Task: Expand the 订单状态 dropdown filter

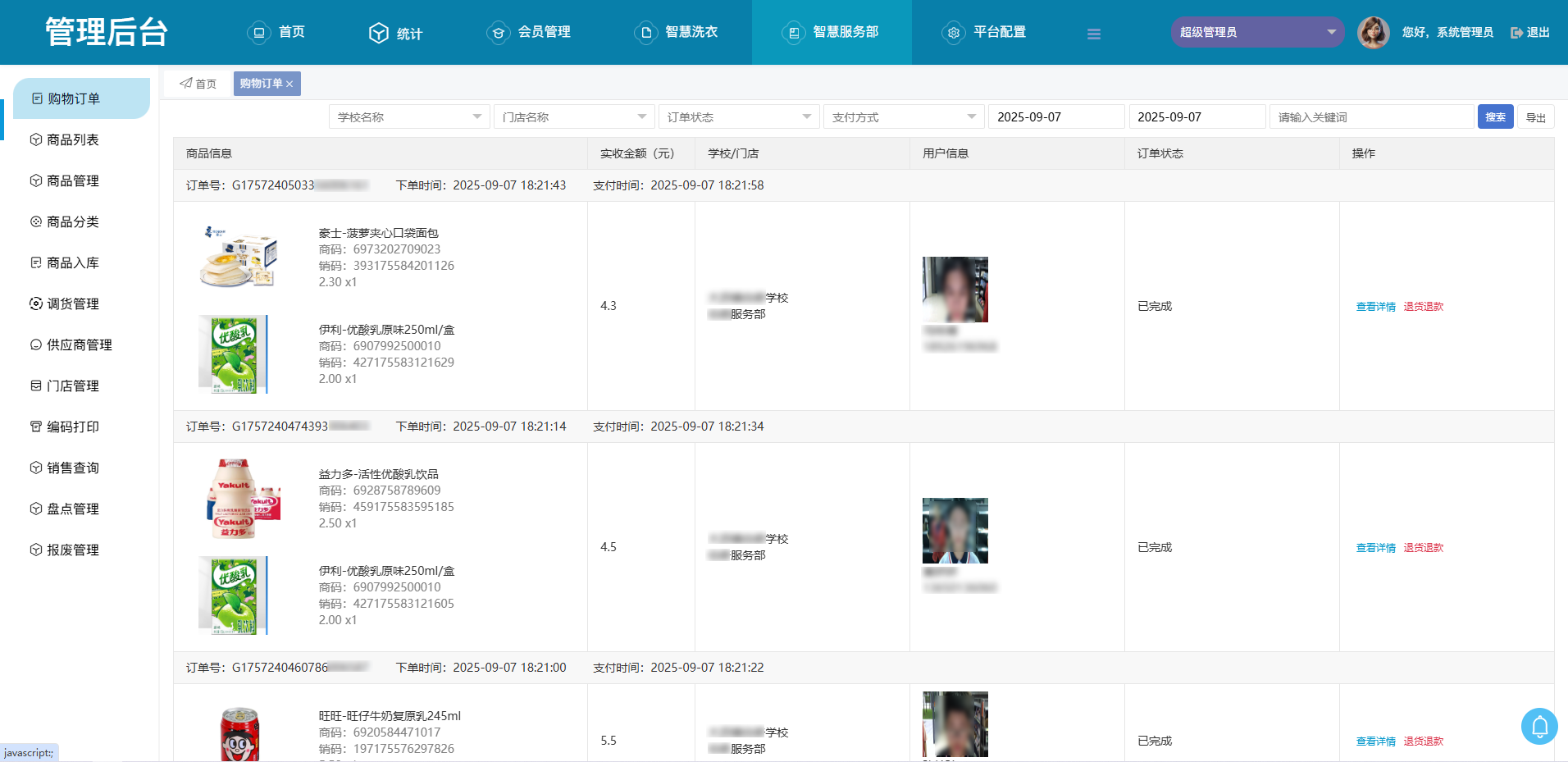Action: [738, 117]
